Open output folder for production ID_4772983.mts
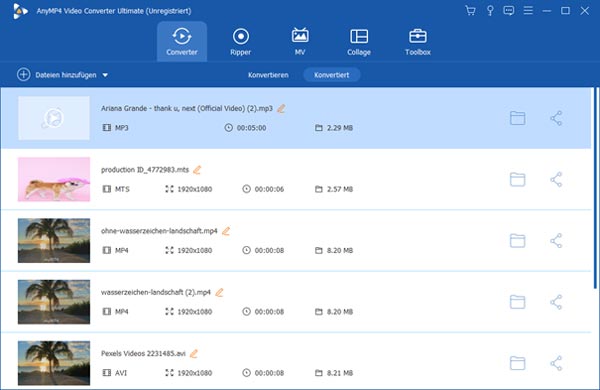The width and height of the screenshot is (600, 390). point(517,179)
